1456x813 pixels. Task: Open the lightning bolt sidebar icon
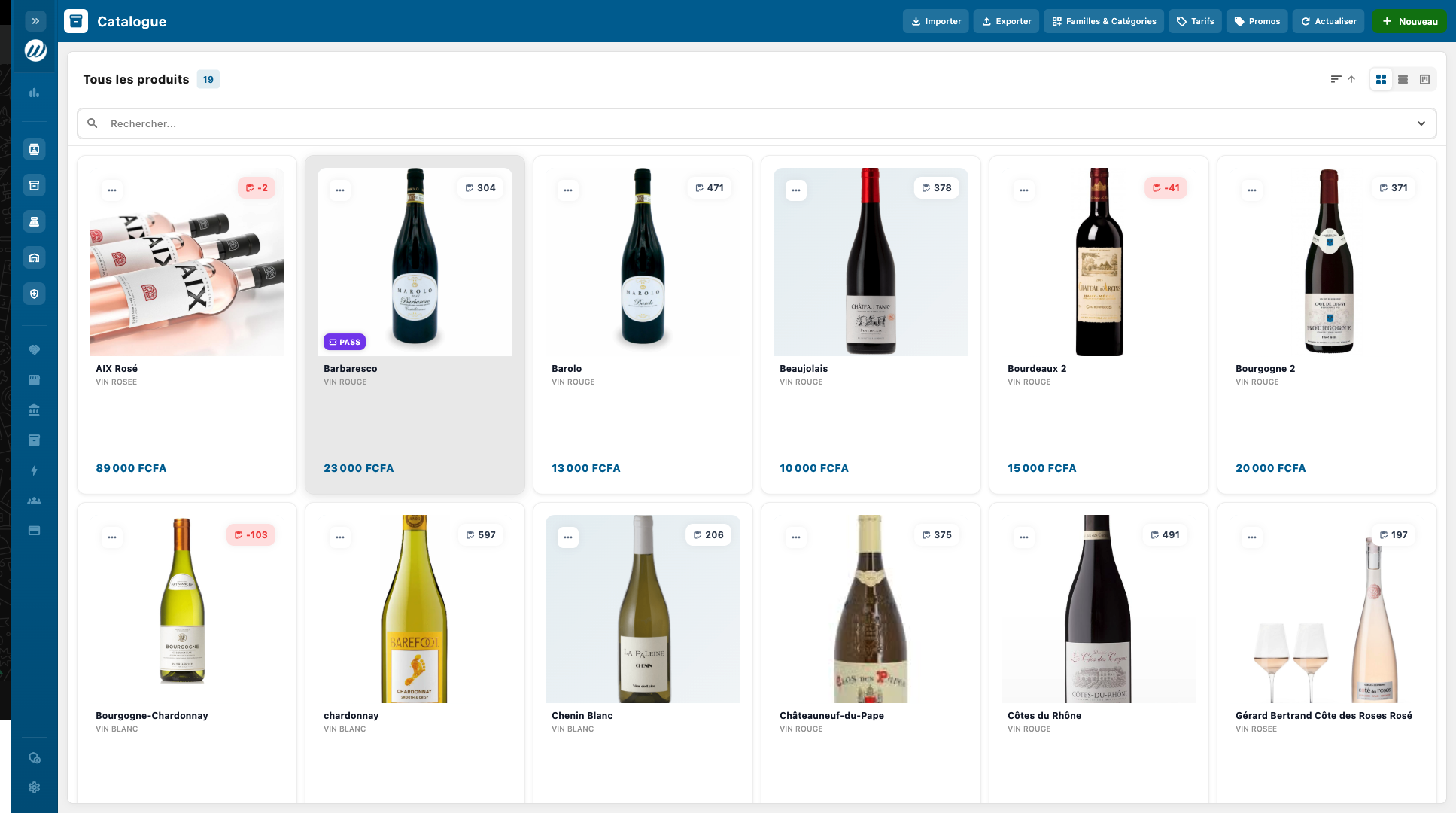click(x=34, y=470)
